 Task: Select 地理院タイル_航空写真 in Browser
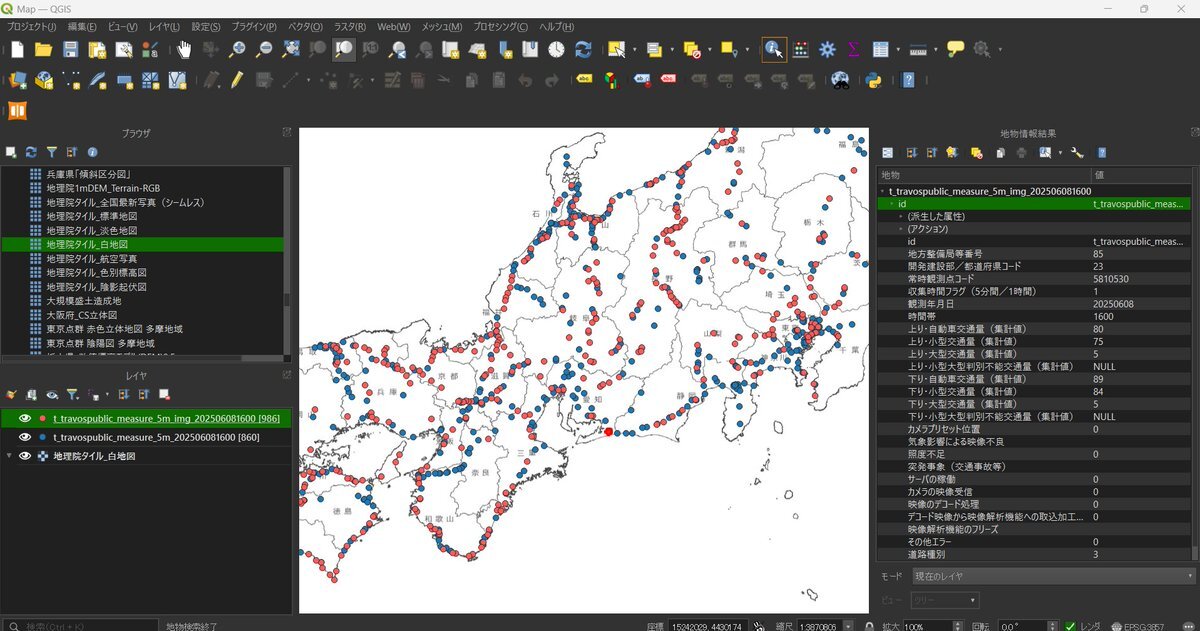pyautogui.click(x=91, y=258)
